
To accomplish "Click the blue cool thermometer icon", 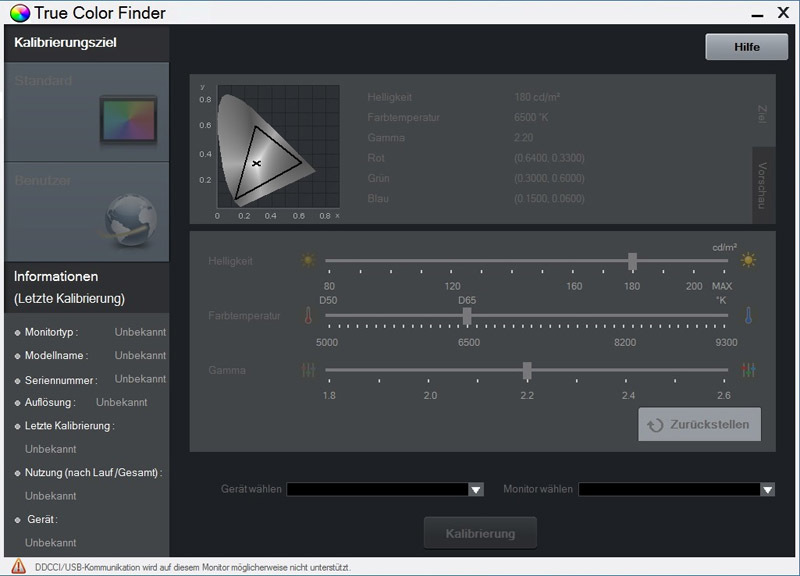I will (748, 315).
